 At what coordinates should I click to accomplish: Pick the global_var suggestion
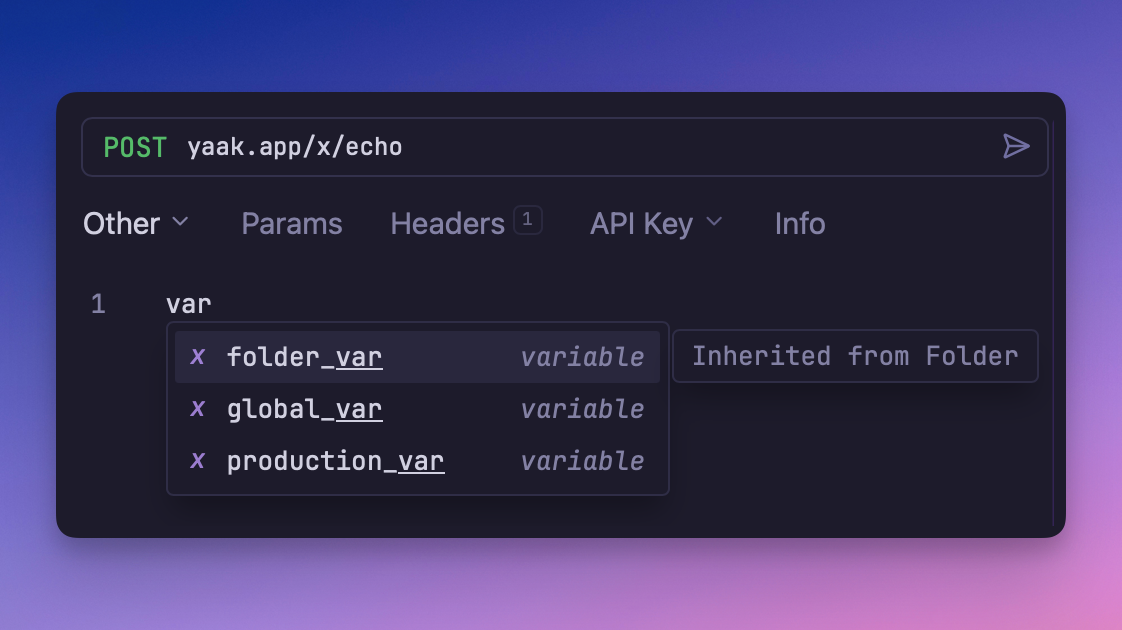(304, 409)
